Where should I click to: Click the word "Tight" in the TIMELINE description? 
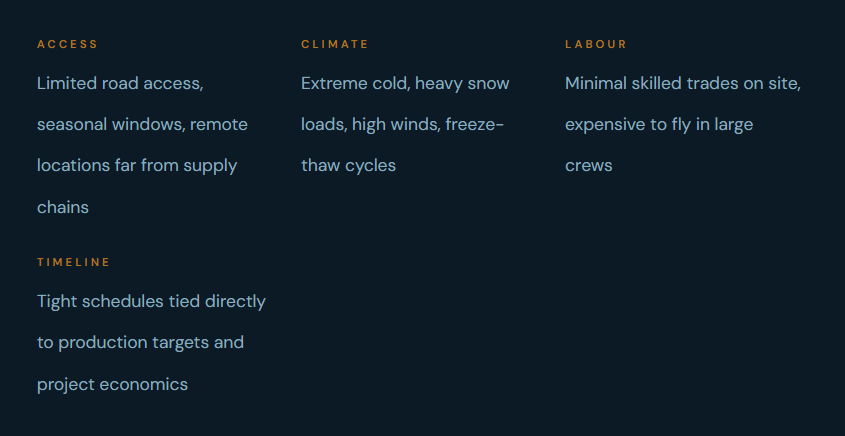(57, 301)
